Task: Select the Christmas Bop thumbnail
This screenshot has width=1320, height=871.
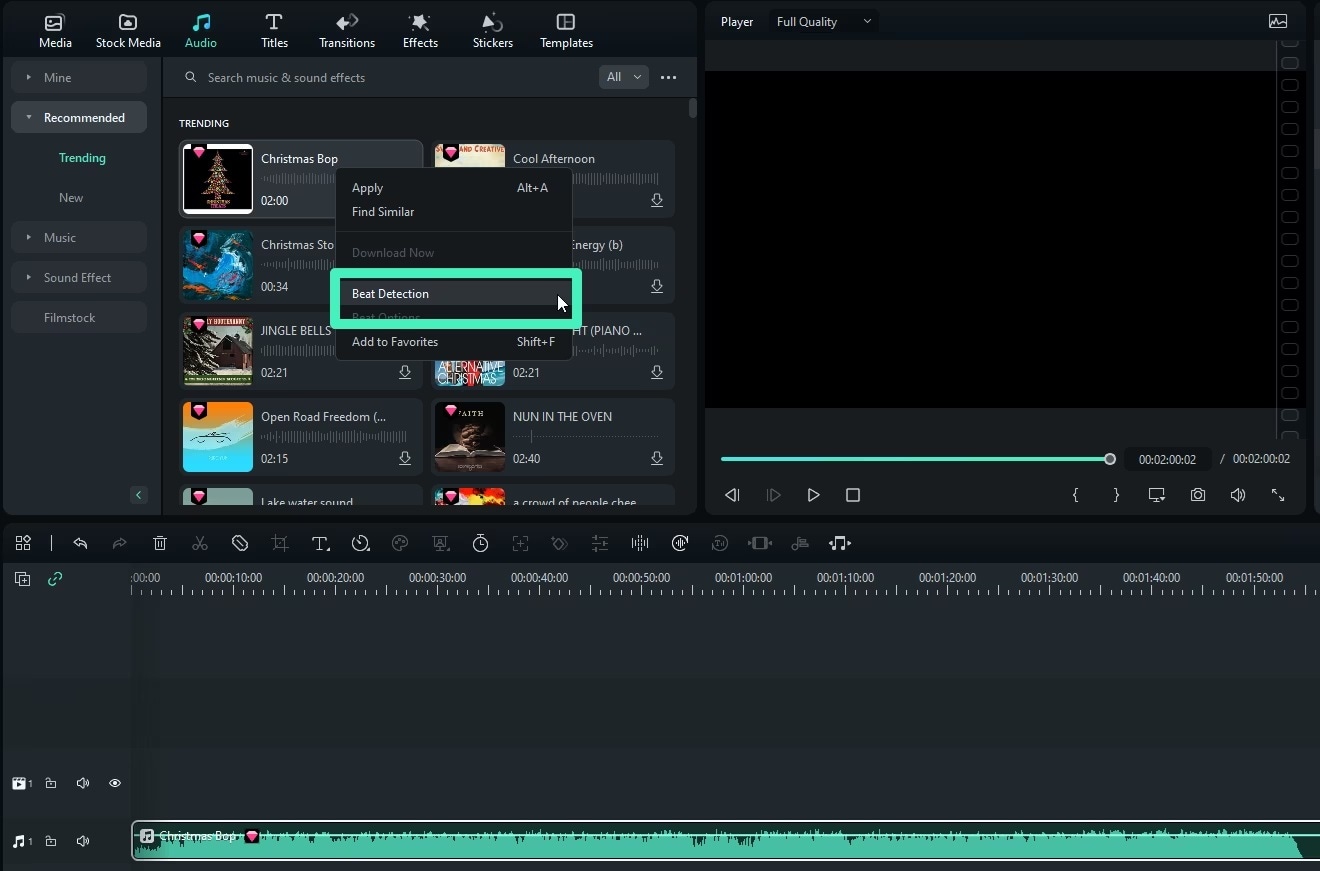Action: (218, 179)
